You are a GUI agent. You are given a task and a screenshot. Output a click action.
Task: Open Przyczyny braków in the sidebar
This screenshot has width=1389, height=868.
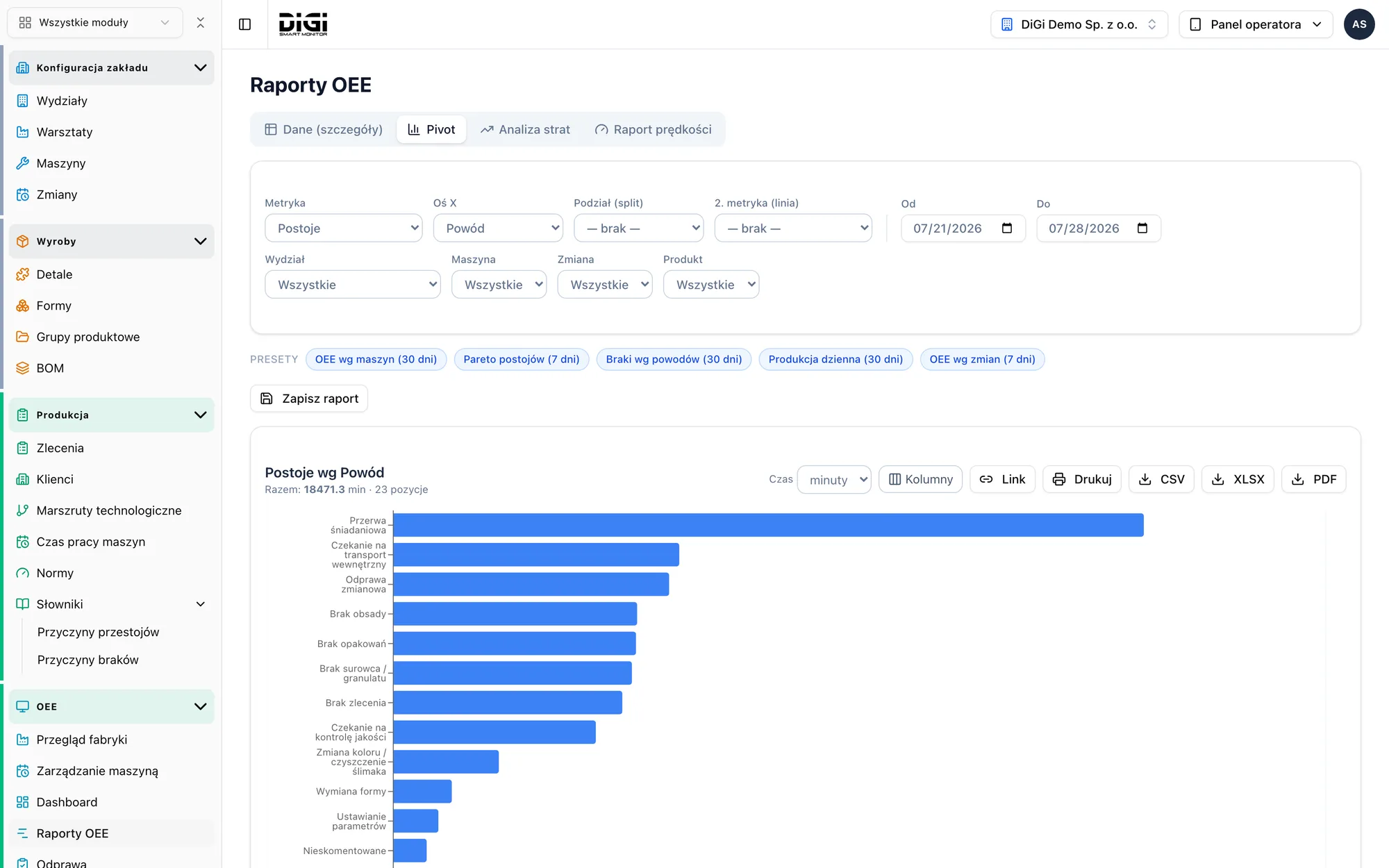pos(88,660)
